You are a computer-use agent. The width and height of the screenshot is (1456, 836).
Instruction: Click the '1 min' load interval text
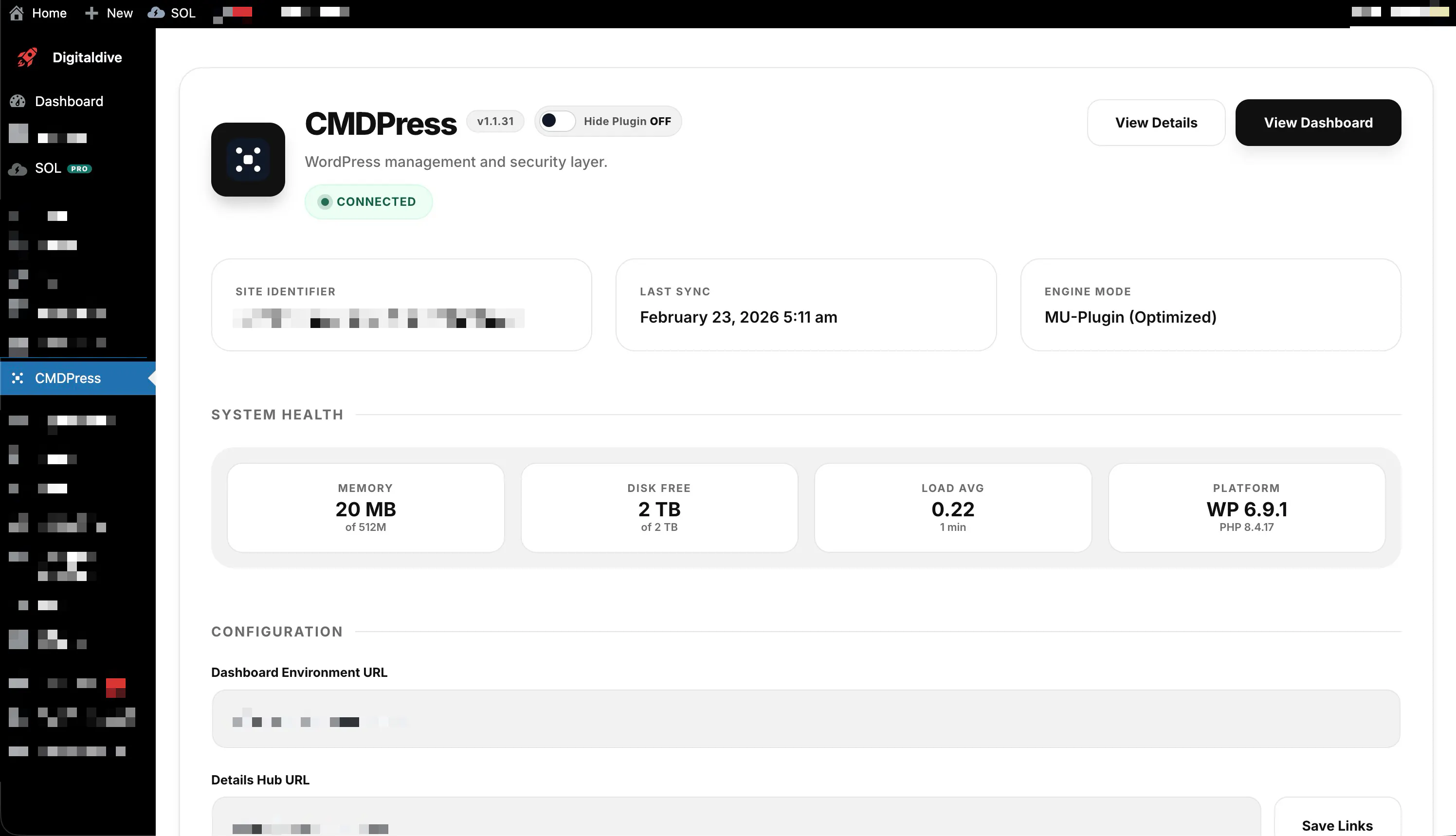[x=952, y=527]
